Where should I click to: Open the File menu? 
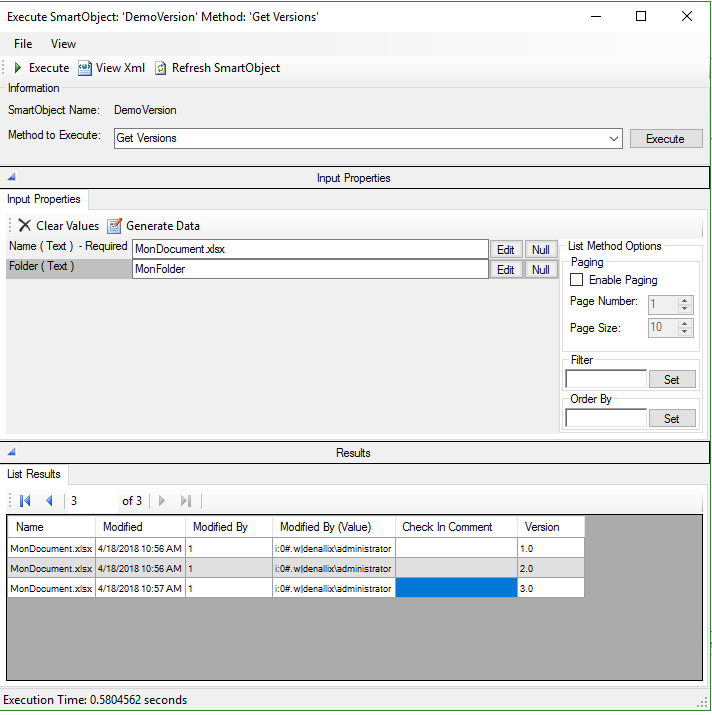tap(23, 44)
